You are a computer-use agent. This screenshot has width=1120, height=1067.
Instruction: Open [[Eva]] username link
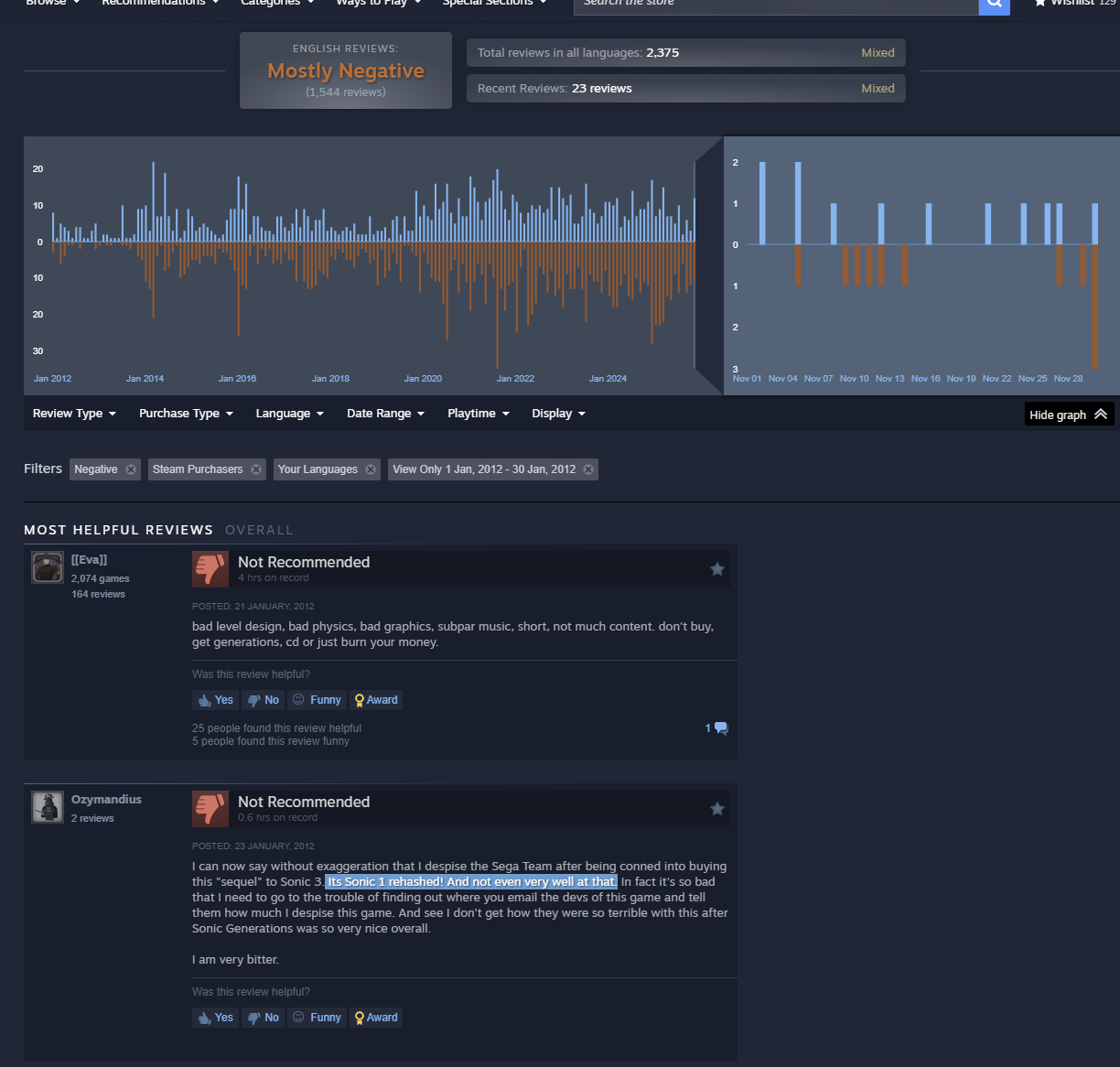(x=90, y=559)
